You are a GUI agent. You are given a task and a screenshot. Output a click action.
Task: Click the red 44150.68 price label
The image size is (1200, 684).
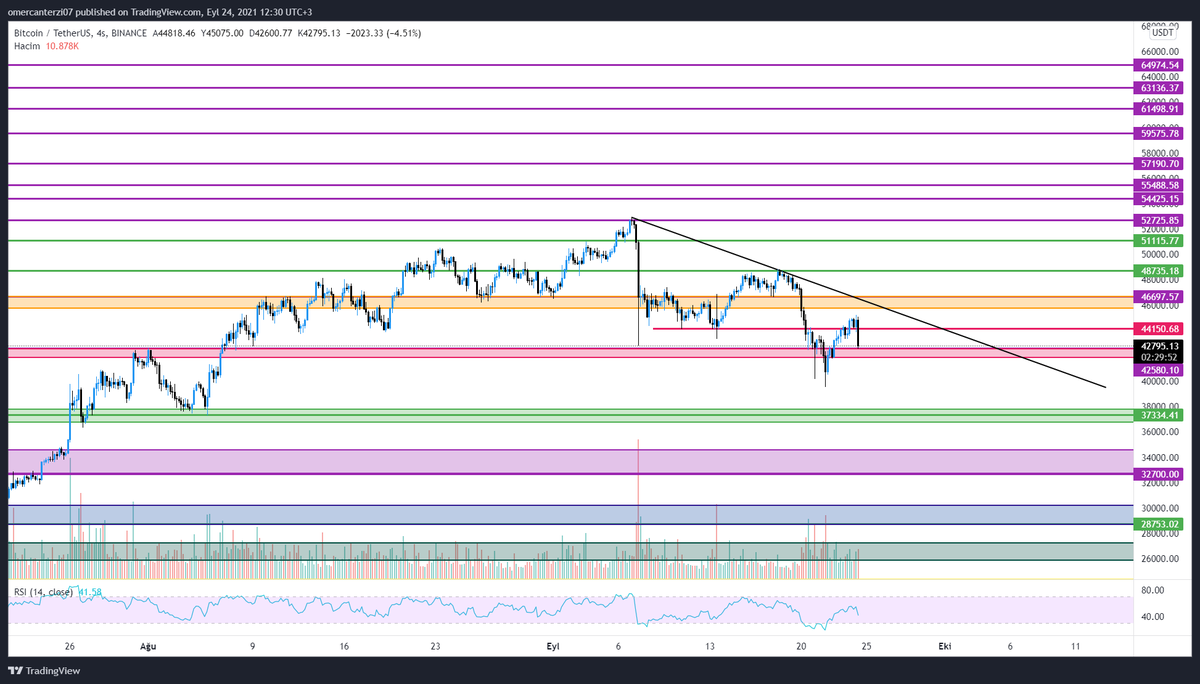pyautogui.click(x=1159, y=328)
